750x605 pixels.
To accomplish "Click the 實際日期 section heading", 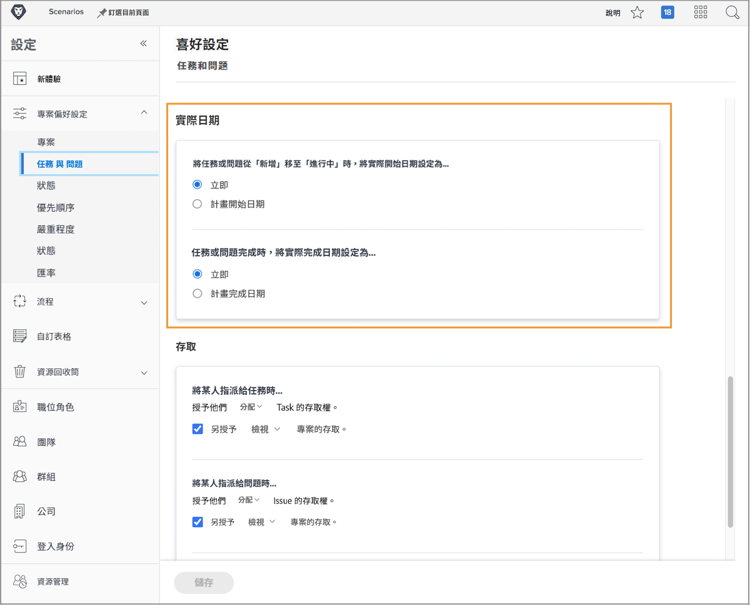I will (x=198, y=120).
